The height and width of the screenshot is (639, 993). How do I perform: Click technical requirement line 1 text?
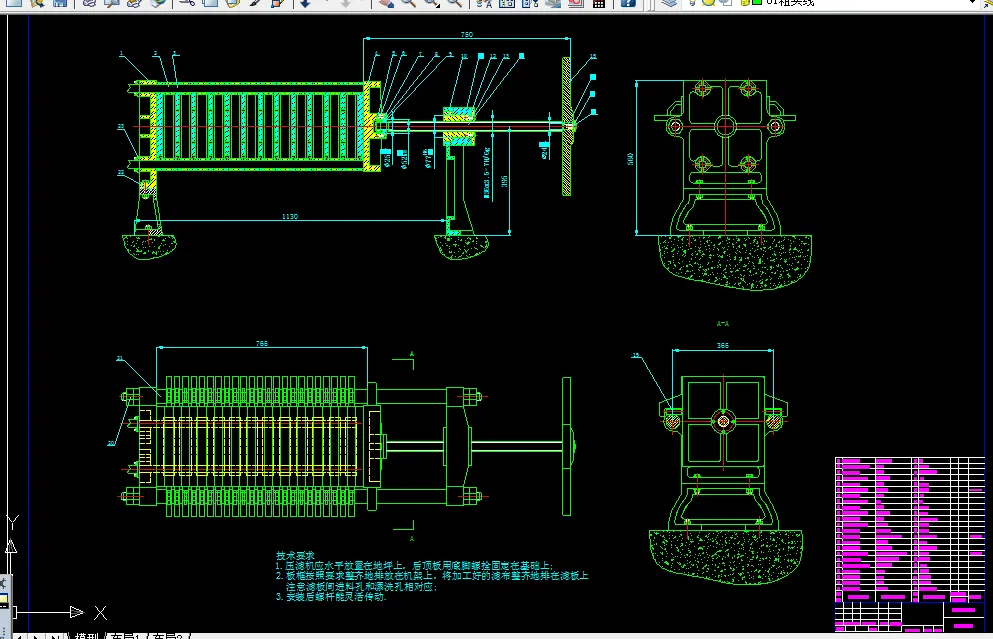click(415, 566)
